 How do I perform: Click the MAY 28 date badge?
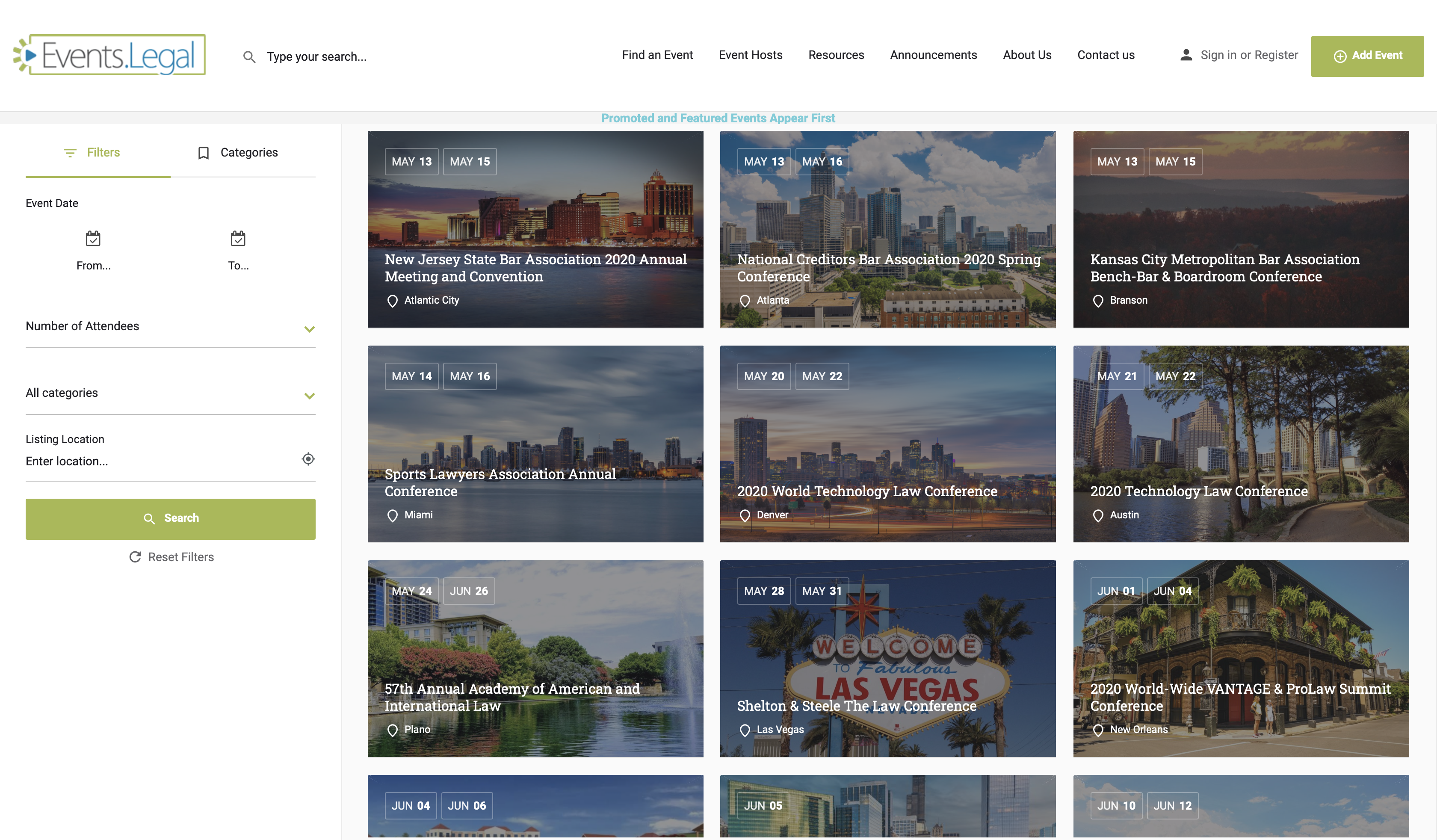[763, 591]
